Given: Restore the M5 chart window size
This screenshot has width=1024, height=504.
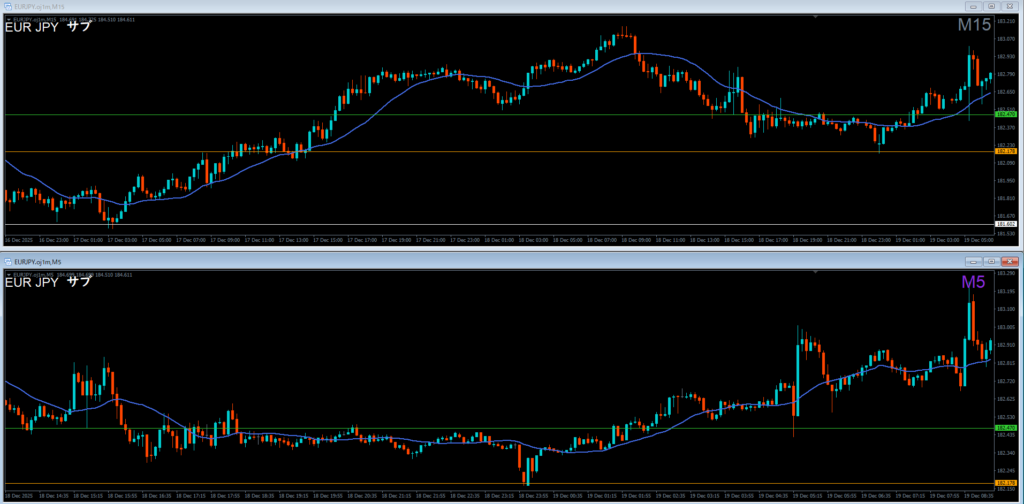Looking at the screenshot, I should click(989, 261).
